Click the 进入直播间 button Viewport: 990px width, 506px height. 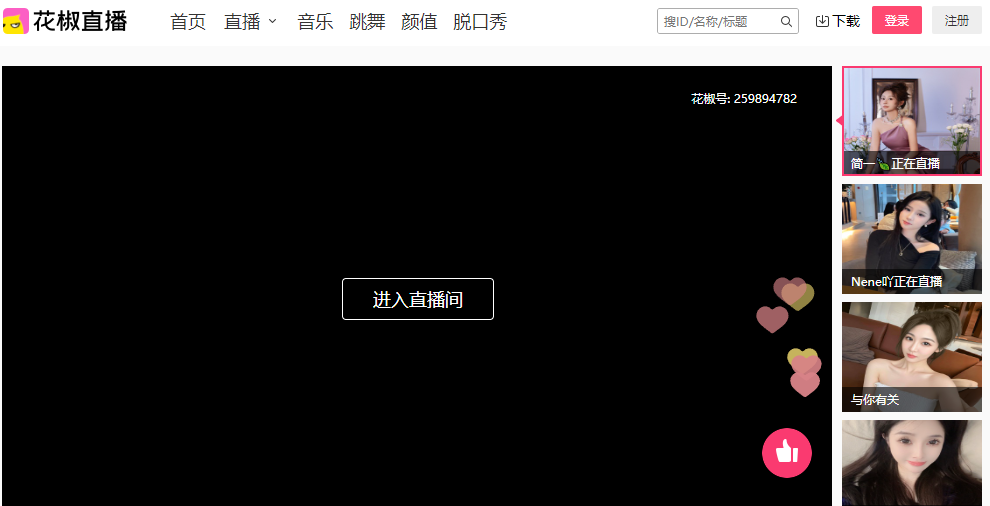418,299
